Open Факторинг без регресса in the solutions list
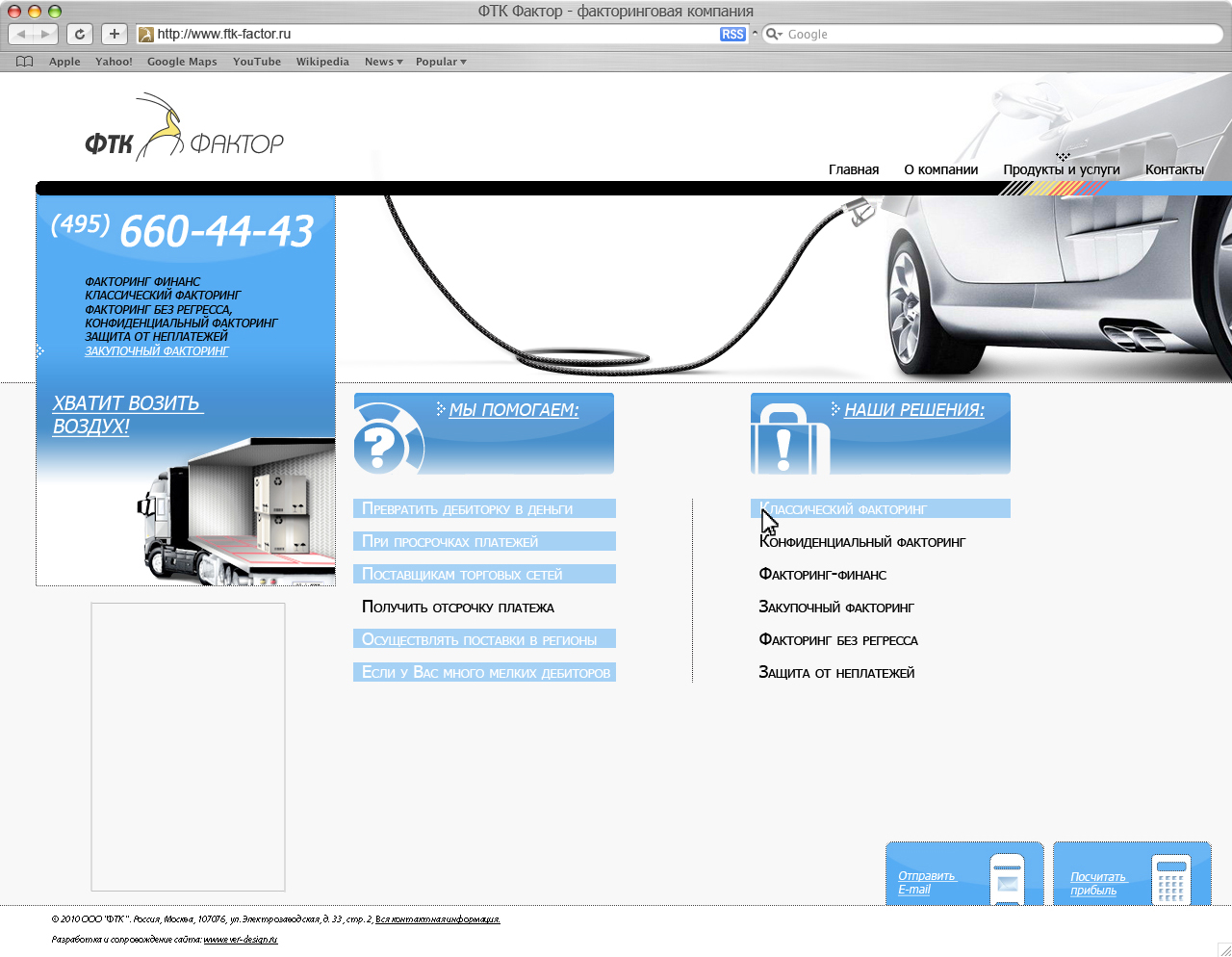Image resolution: width=1232 pixels, height=957 pixels. (x=838, y=640)
